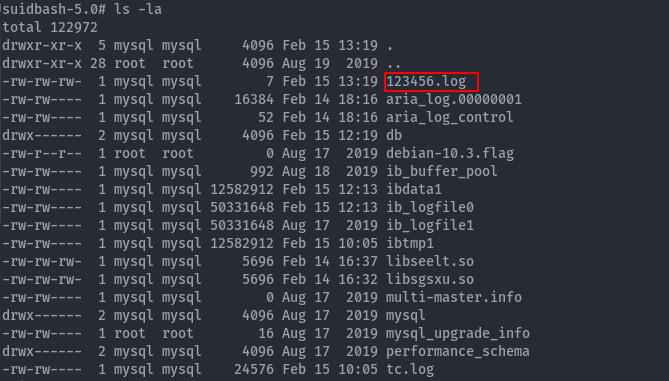This screenshot has height=381, width=669.
Task: Click the ibdata1 filename
Action: pyautogui.click(x=414, y=189)
